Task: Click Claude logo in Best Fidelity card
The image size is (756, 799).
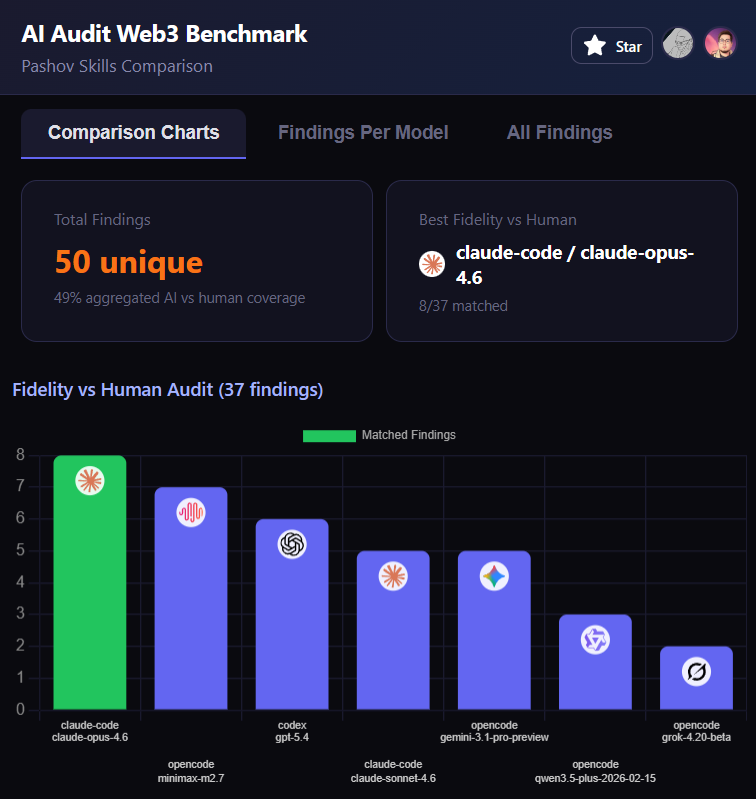Action: 431,264
